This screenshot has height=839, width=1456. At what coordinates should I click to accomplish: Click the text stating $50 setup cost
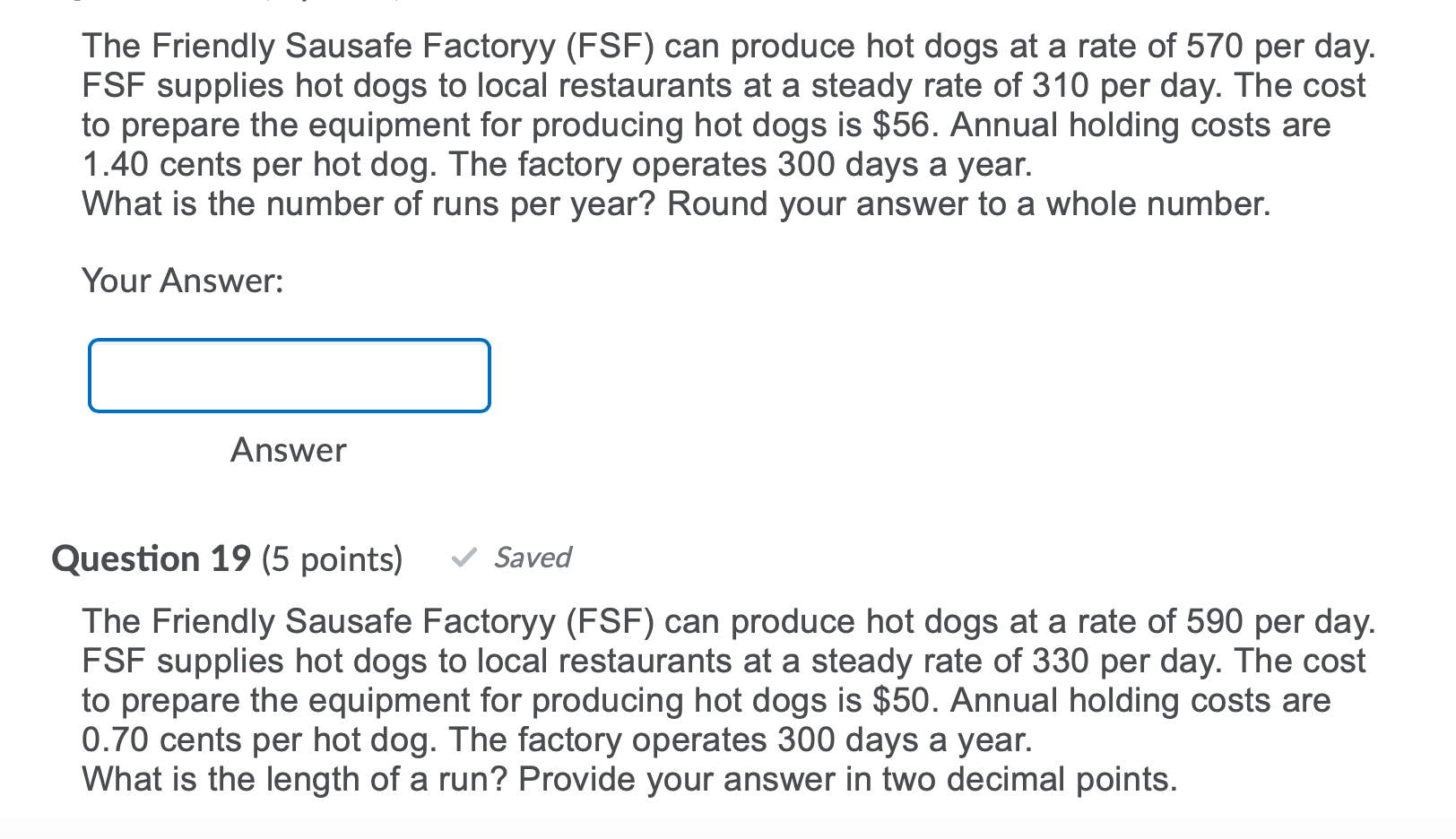pos(888,700)
